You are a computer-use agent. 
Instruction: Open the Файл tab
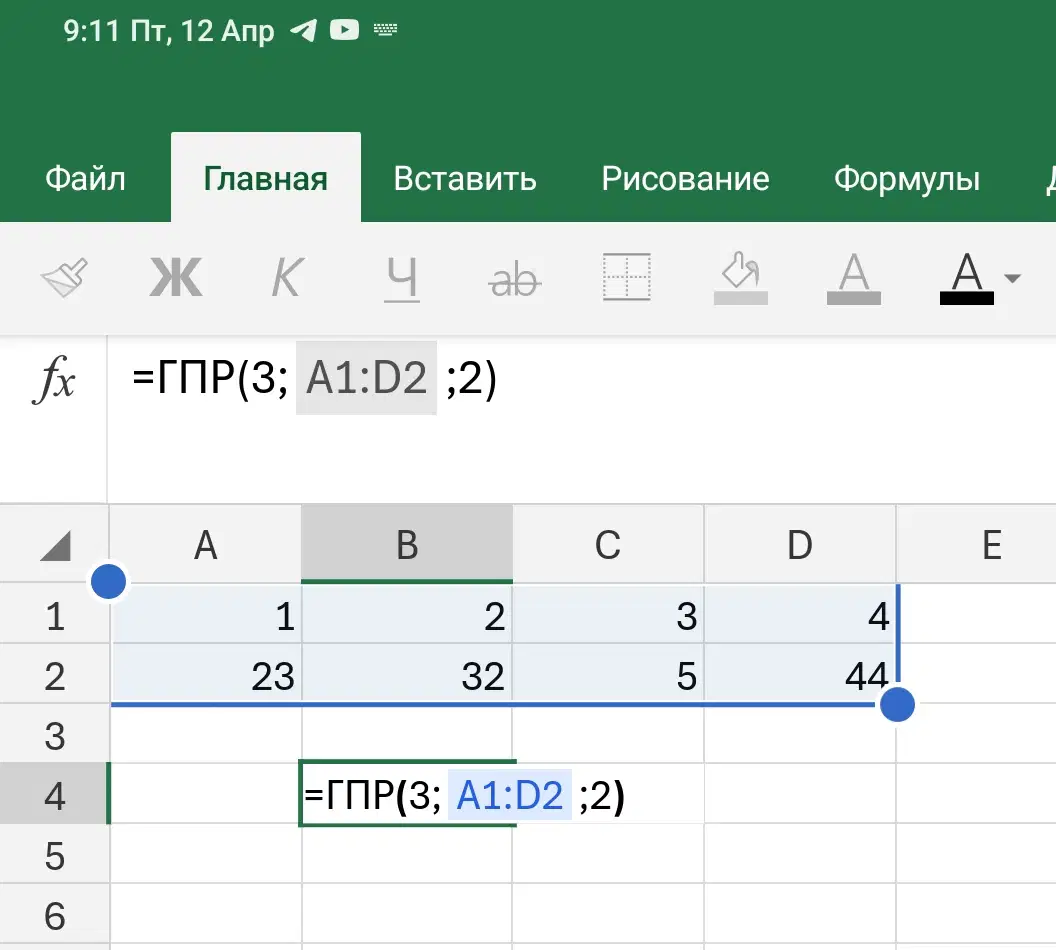86,179
